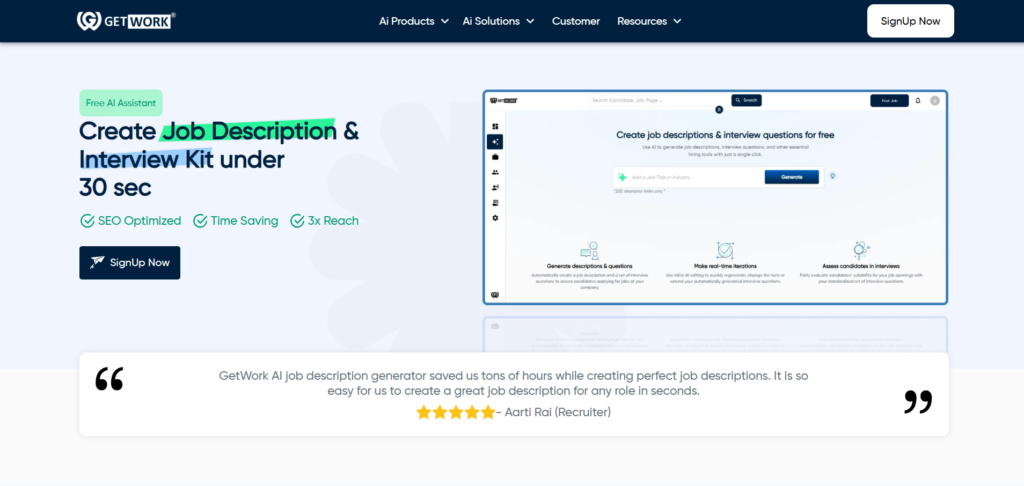The height and width of the screenshot is (486, 1024).
Task: Click the settings gear icon in preview sidebar
Action: [495, 218]
